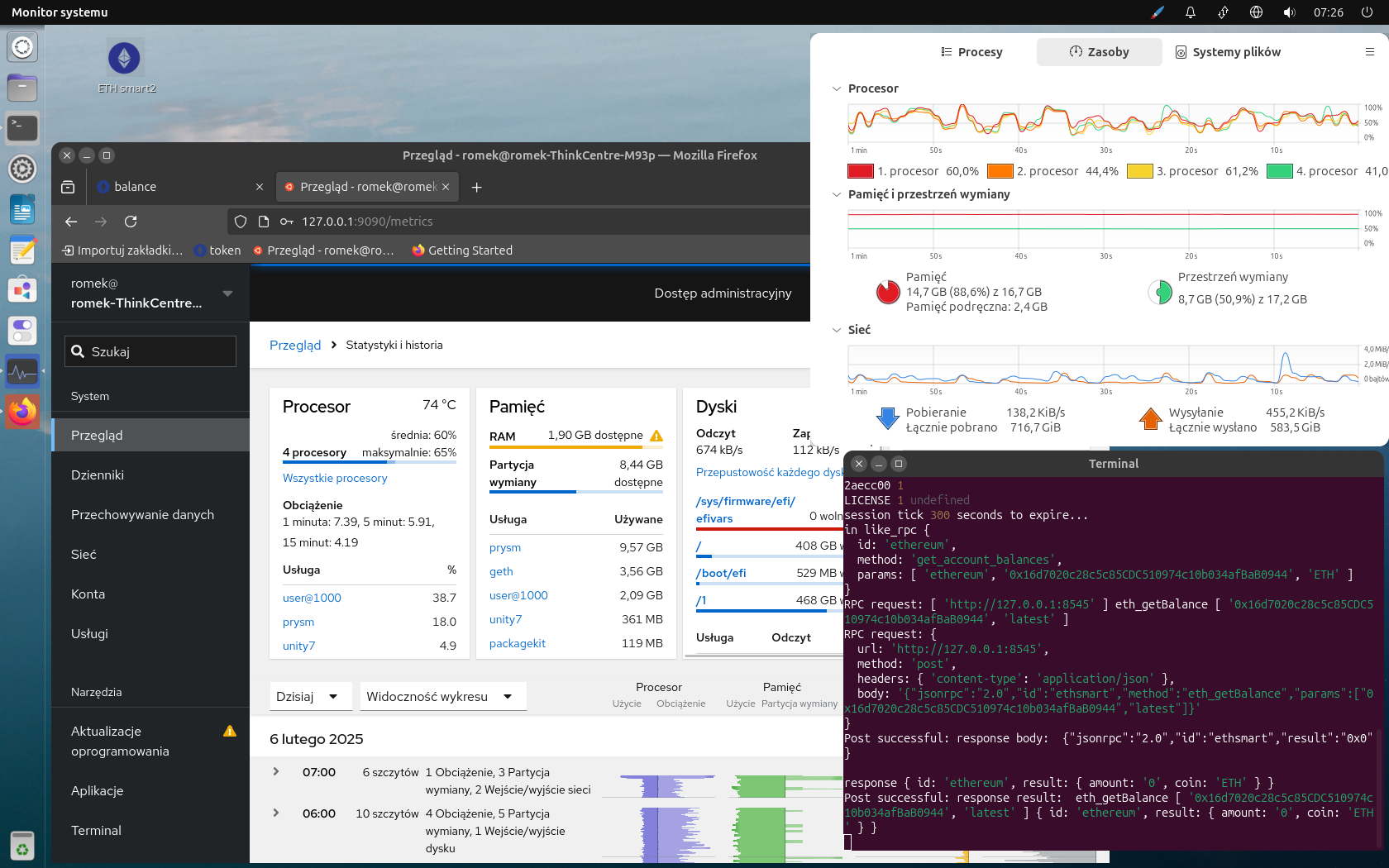Close the Przegląd Firefox tab
The image size is (1389, 868).
[x=446, y=187]
